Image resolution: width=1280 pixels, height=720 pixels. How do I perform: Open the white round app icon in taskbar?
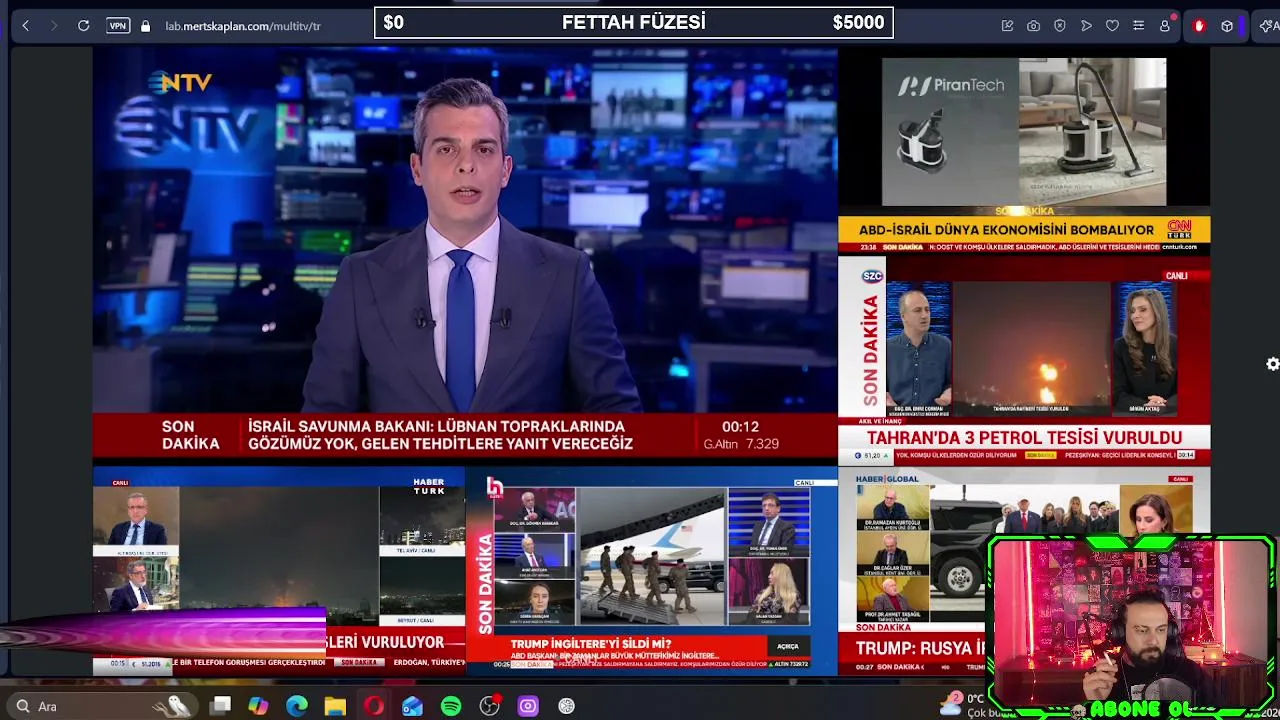coord(566,706)
